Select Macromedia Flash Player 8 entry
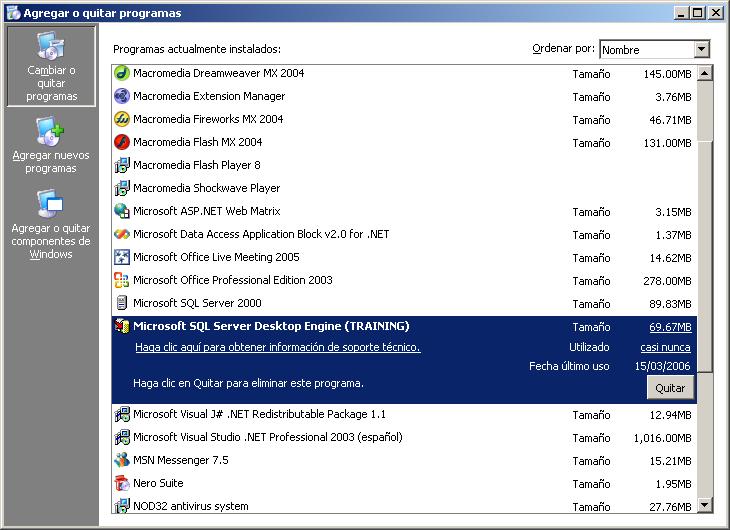The image size is (730, 530). pyautogui.click(x=404, y=165)
